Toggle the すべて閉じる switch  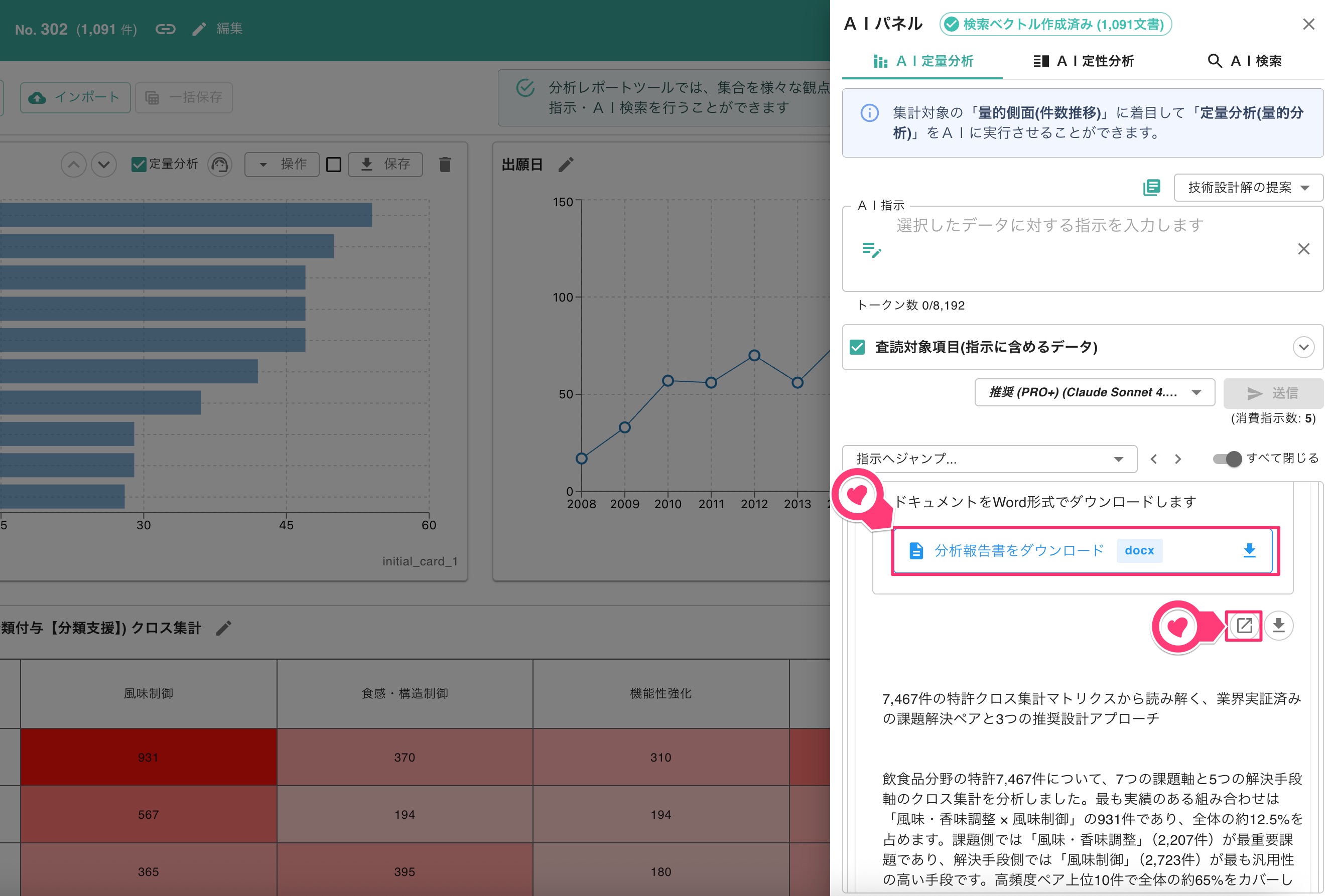(1228, 459)
